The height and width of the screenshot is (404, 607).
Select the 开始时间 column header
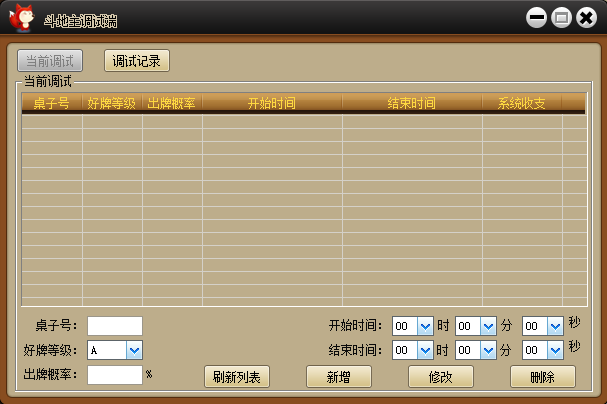click(x=272, y=103)
